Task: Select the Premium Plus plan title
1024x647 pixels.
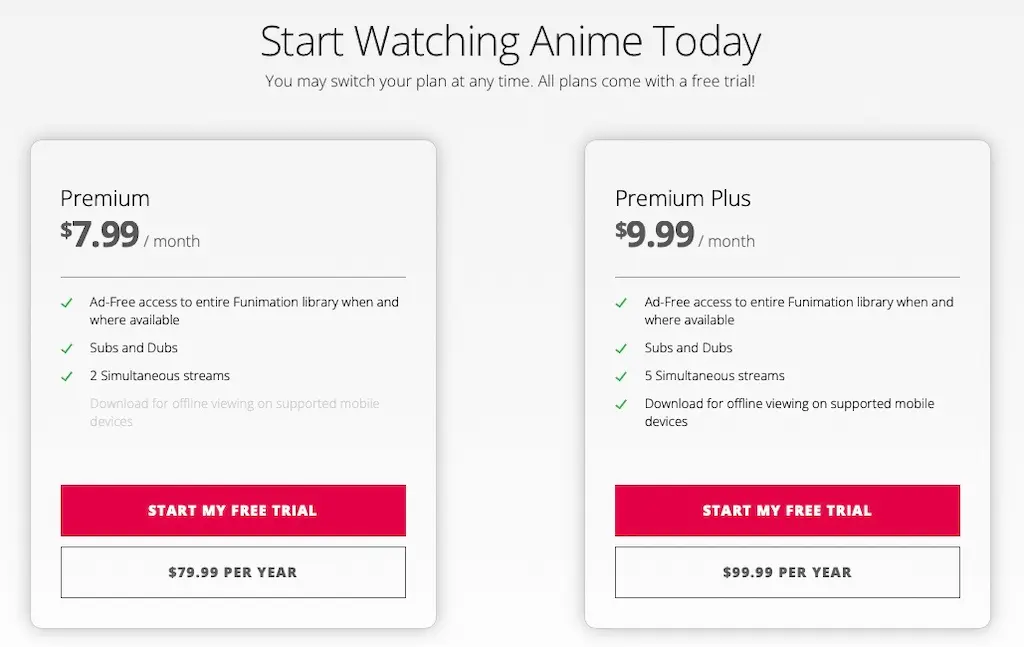Action: 682,198
